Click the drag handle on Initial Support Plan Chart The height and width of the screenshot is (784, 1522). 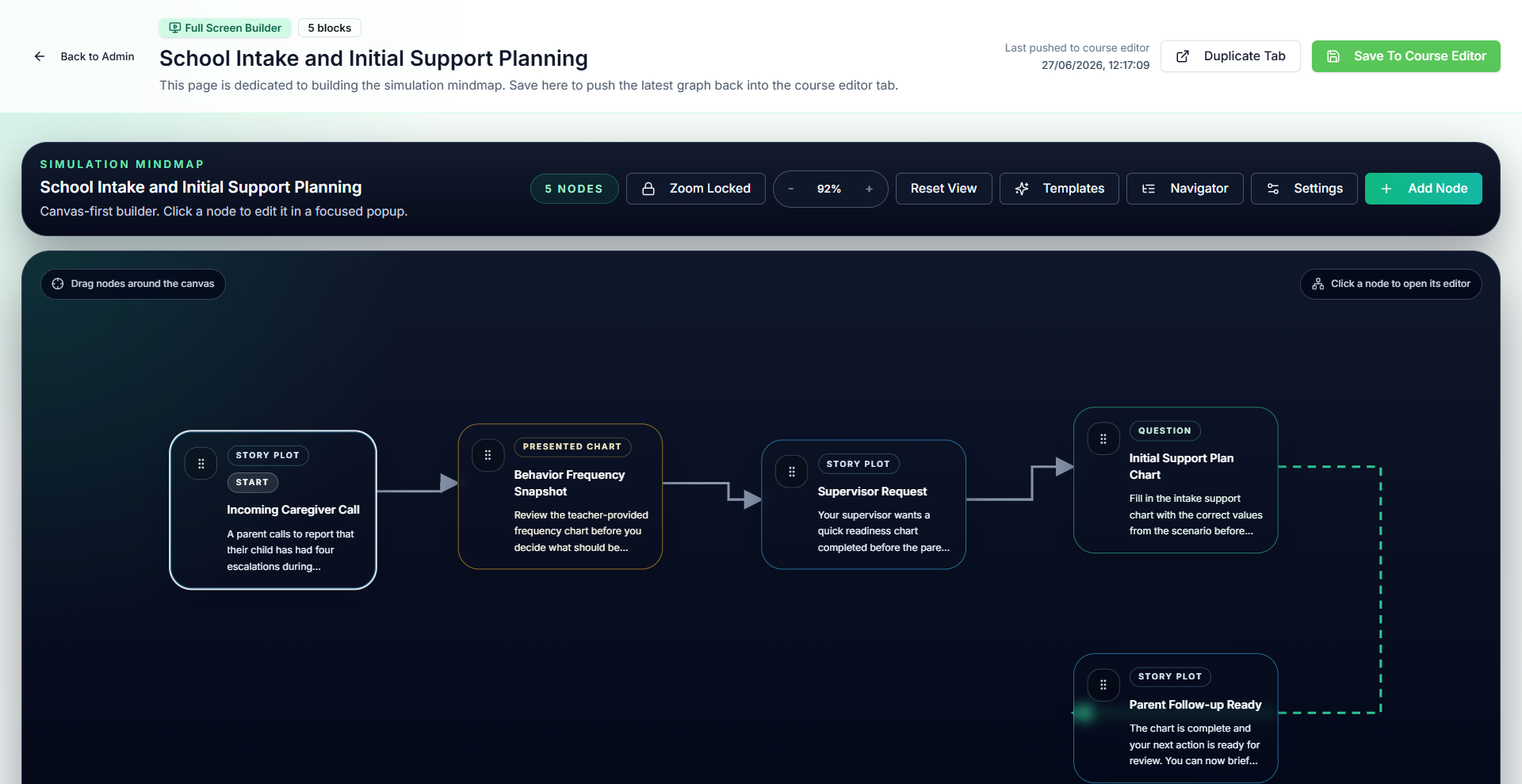(1103, 438)
